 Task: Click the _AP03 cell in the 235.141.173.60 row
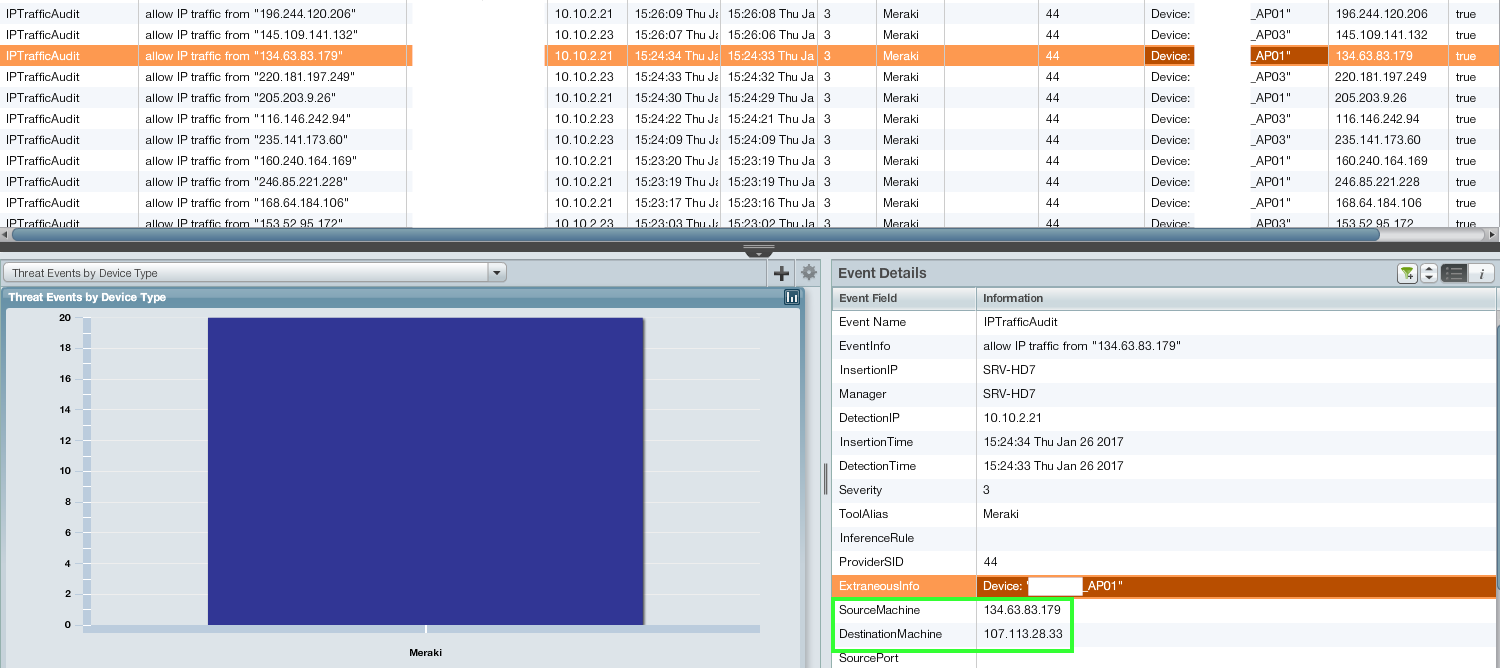click(1270, 140)
